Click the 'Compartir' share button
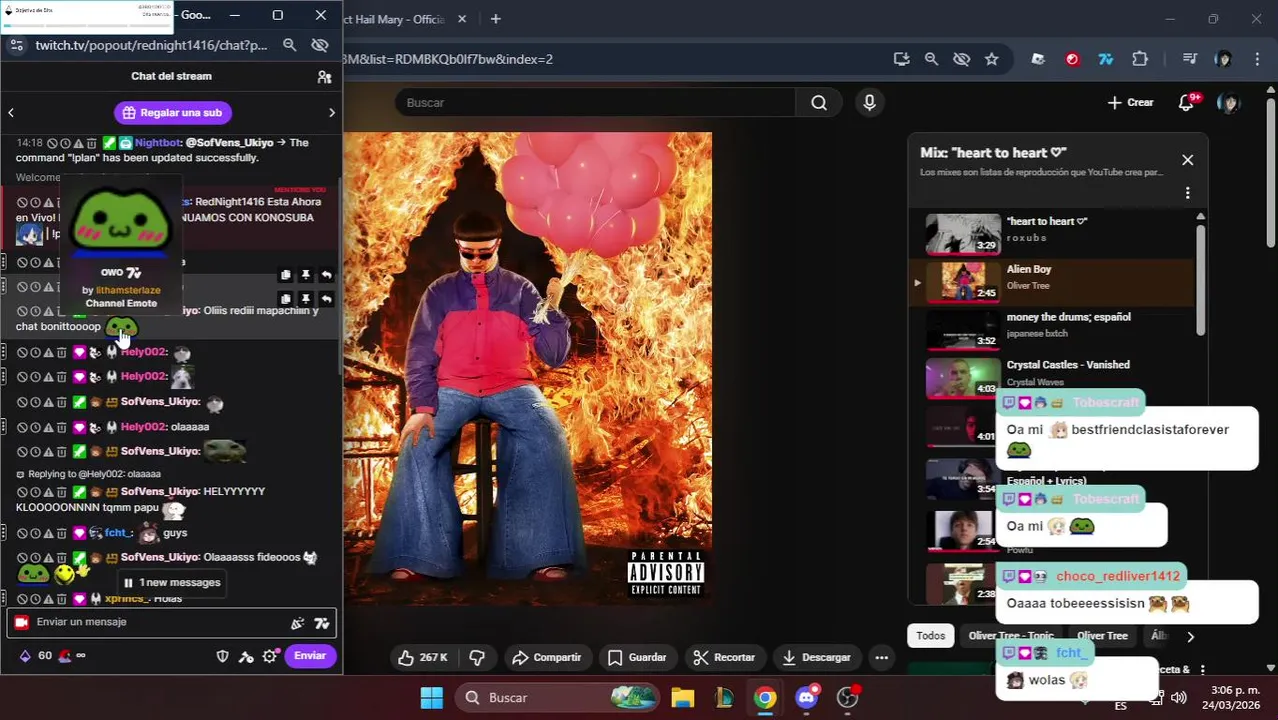This screenshot has height=720, width=1278. 546,657
